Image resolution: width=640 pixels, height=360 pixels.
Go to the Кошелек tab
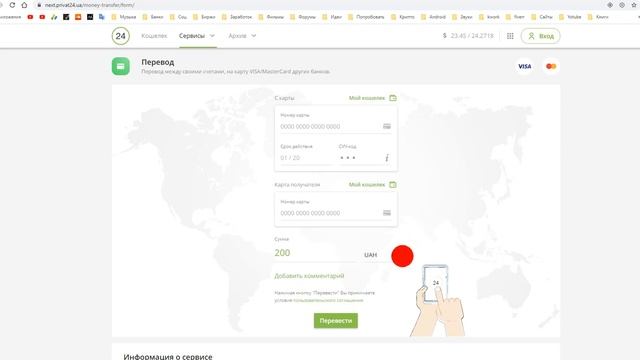154,36
